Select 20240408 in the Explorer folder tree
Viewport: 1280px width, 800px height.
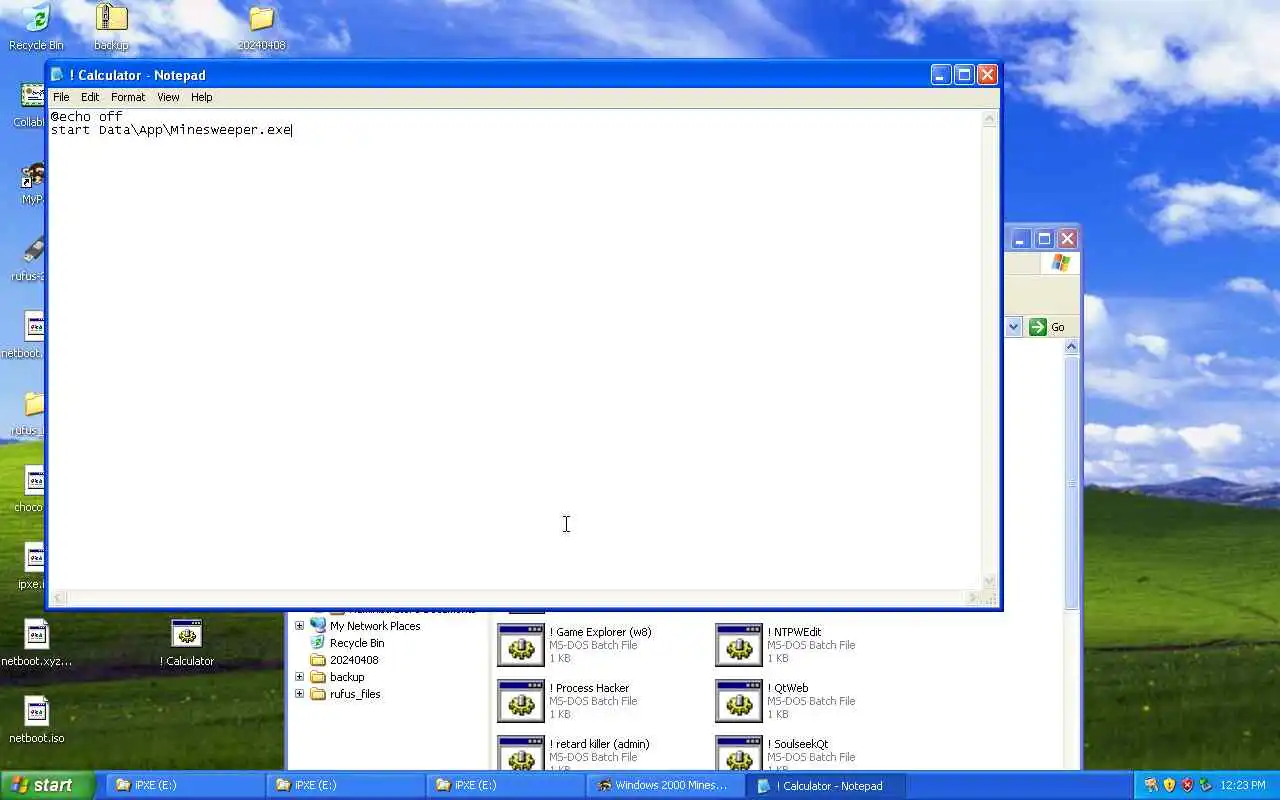tap(354, 660)
